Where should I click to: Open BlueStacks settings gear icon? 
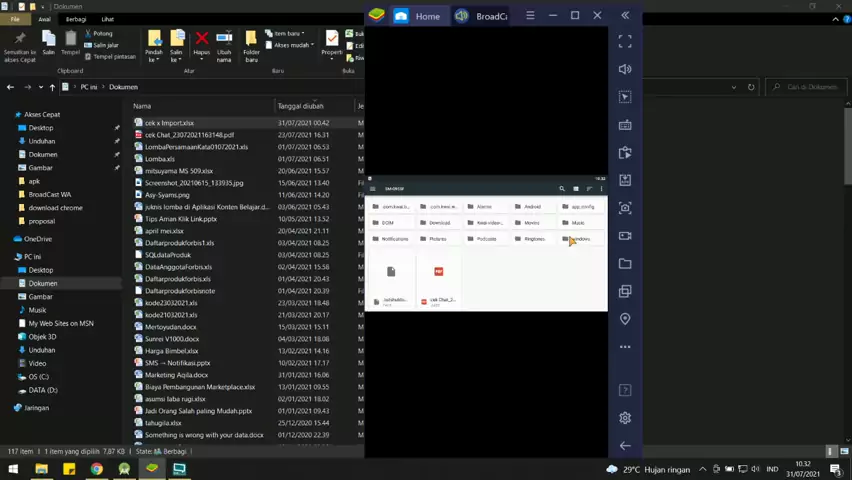pos(625,418)
